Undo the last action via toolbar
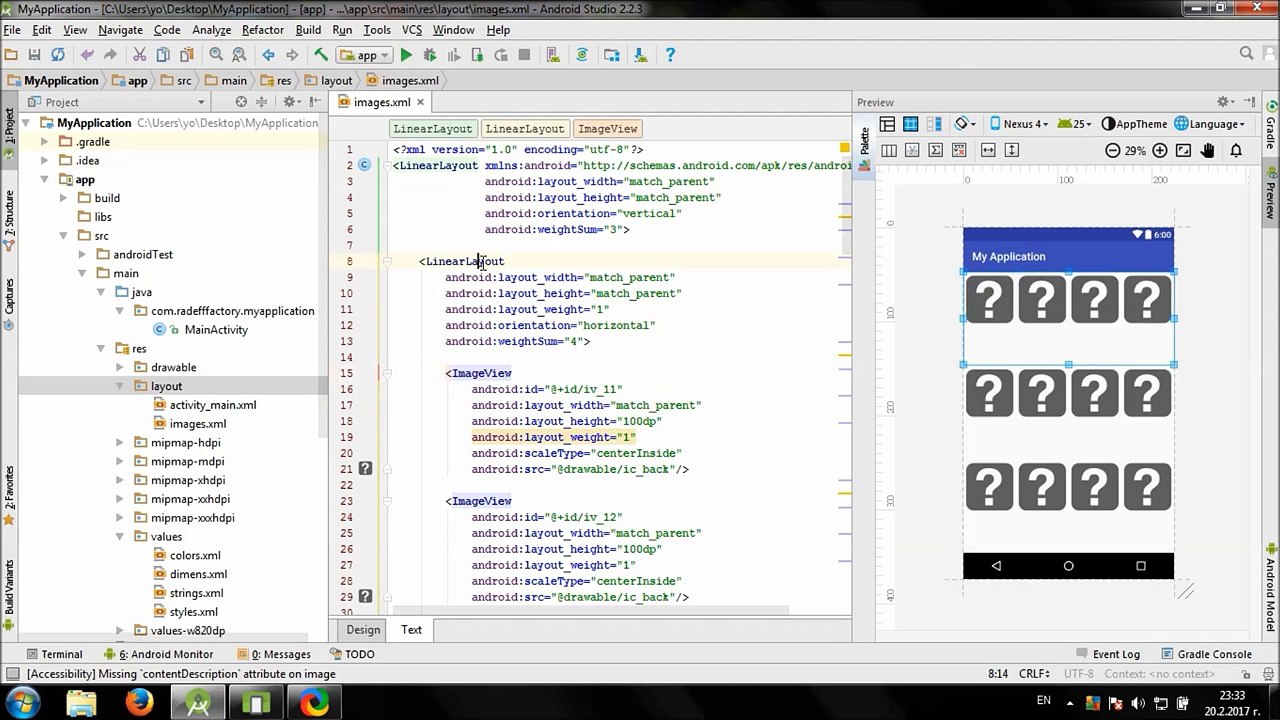Viewport: 1280px width, 720px height. point(87,55)
